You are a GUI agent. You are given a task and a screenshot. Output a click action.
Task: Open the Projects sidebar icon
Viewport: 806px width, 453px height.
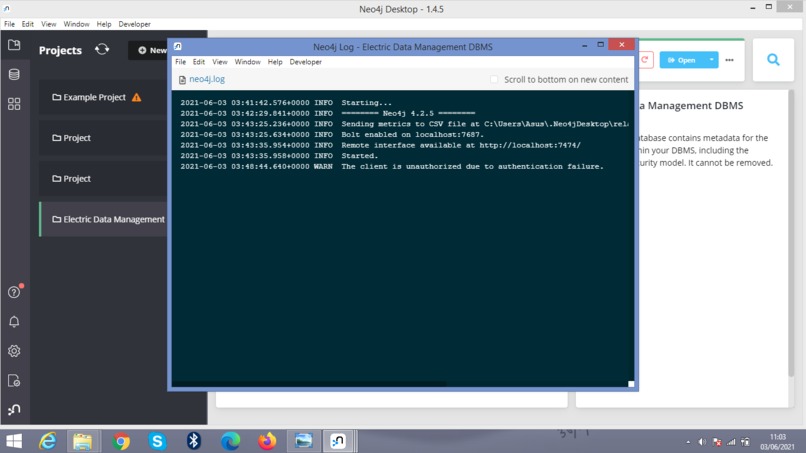point(14,45)
